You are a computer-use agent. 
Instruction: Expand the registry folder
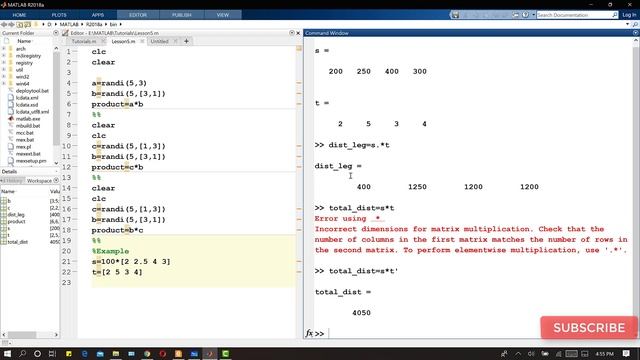pos(4,63)
